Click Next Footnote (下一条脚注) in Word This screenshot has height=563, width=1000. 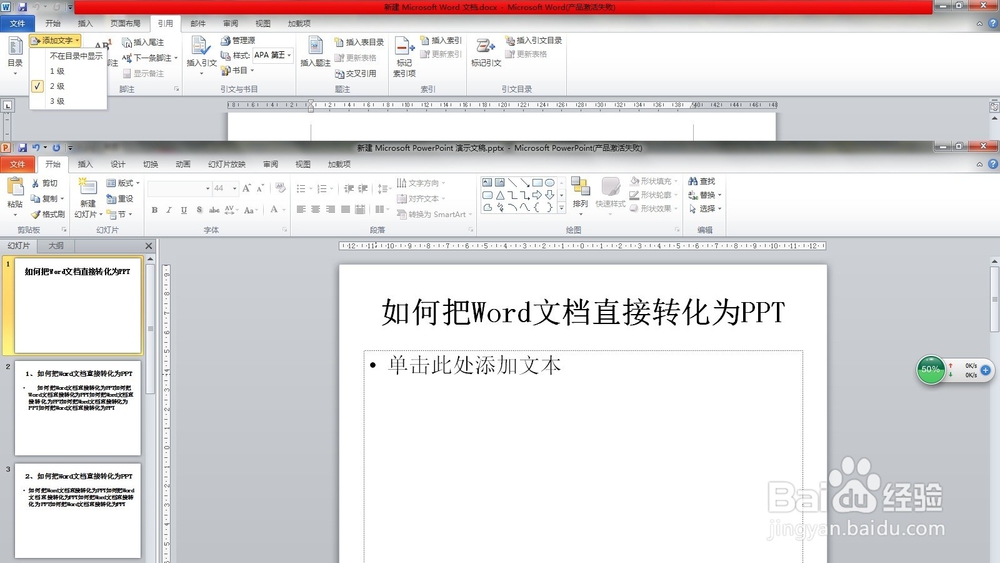coord(150,58)
